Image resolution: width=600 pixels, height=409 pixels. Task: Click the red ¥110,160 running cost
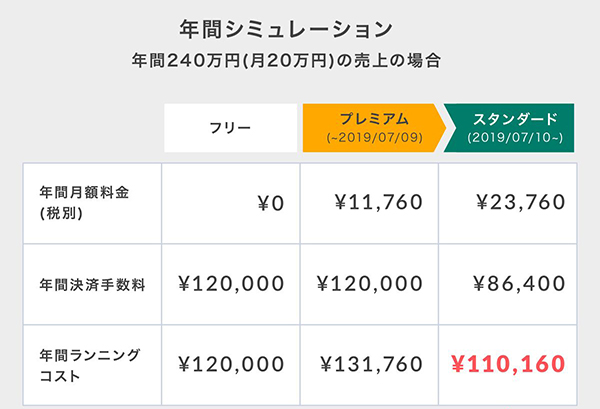(508, 364)
